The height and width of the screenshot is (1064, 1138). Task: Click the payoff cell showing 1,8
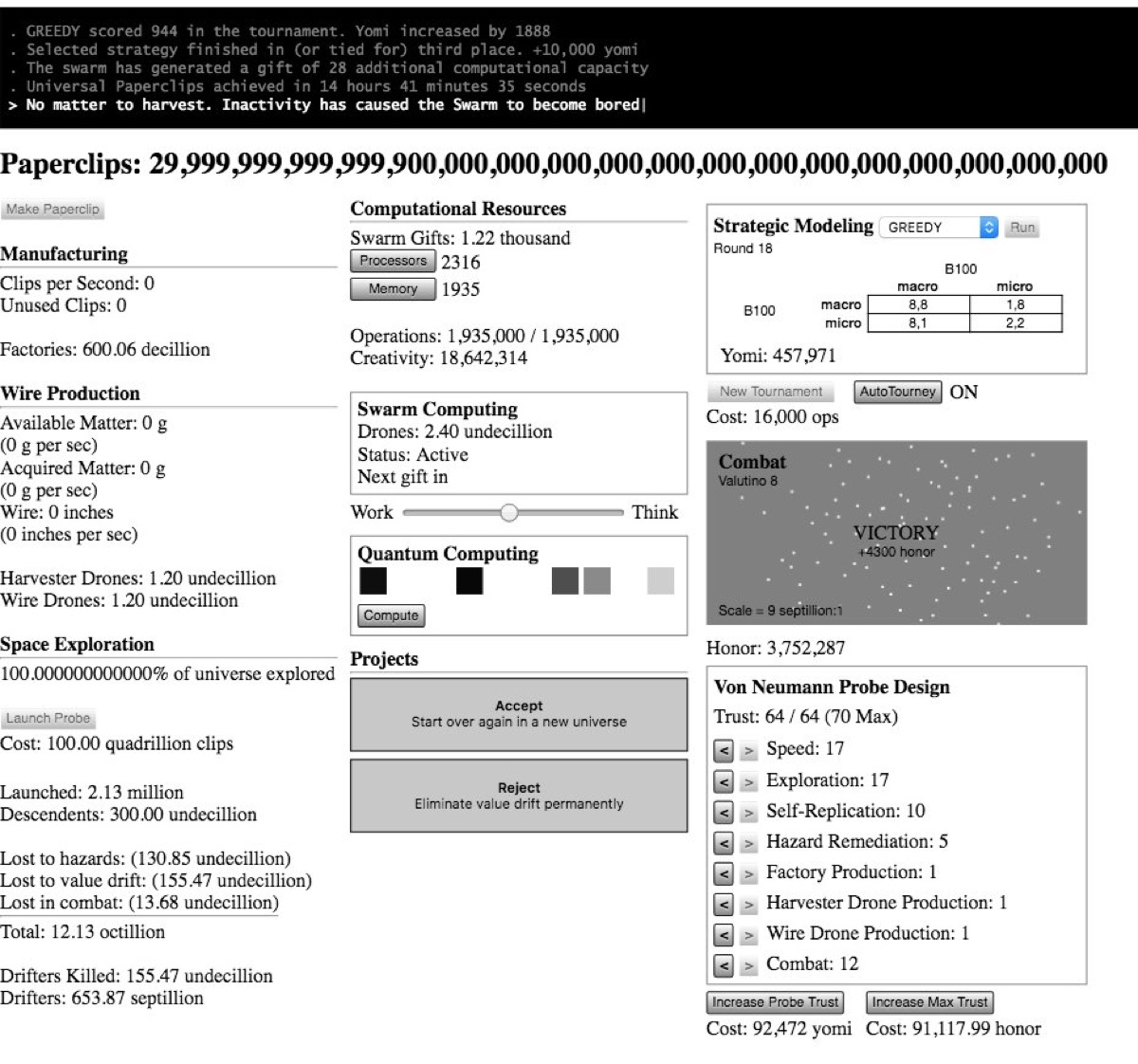point(1016,304)
